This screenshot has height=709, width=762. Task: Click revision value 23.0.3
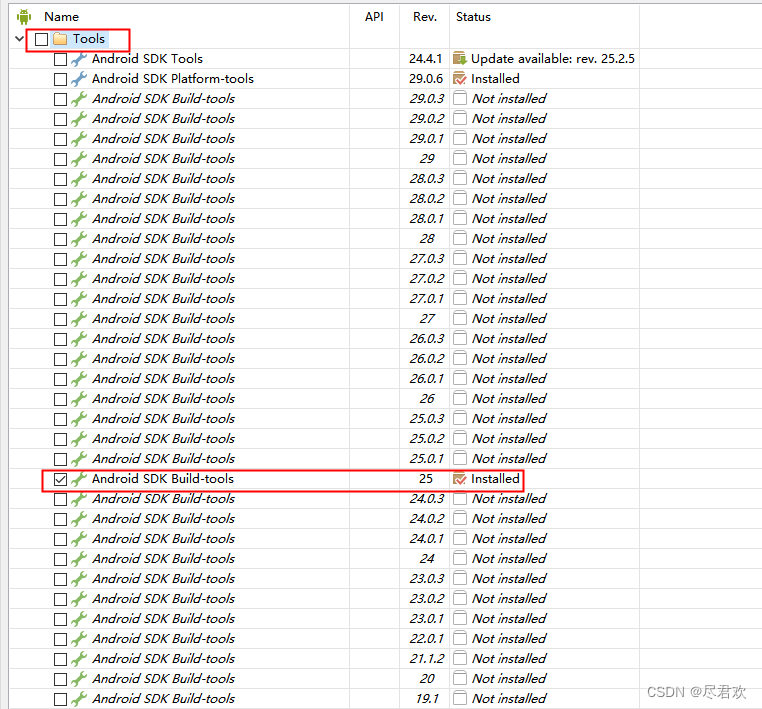pos(427,579)
